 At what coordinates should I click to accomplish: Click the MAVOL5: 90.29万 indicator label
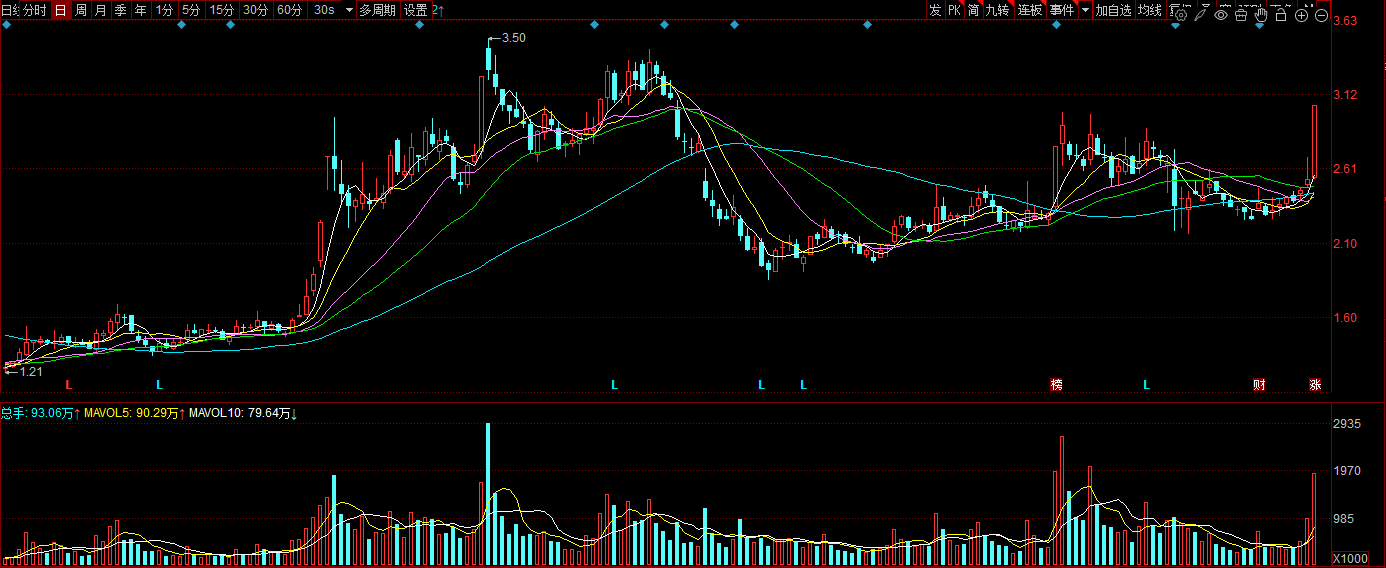[135, 412]
